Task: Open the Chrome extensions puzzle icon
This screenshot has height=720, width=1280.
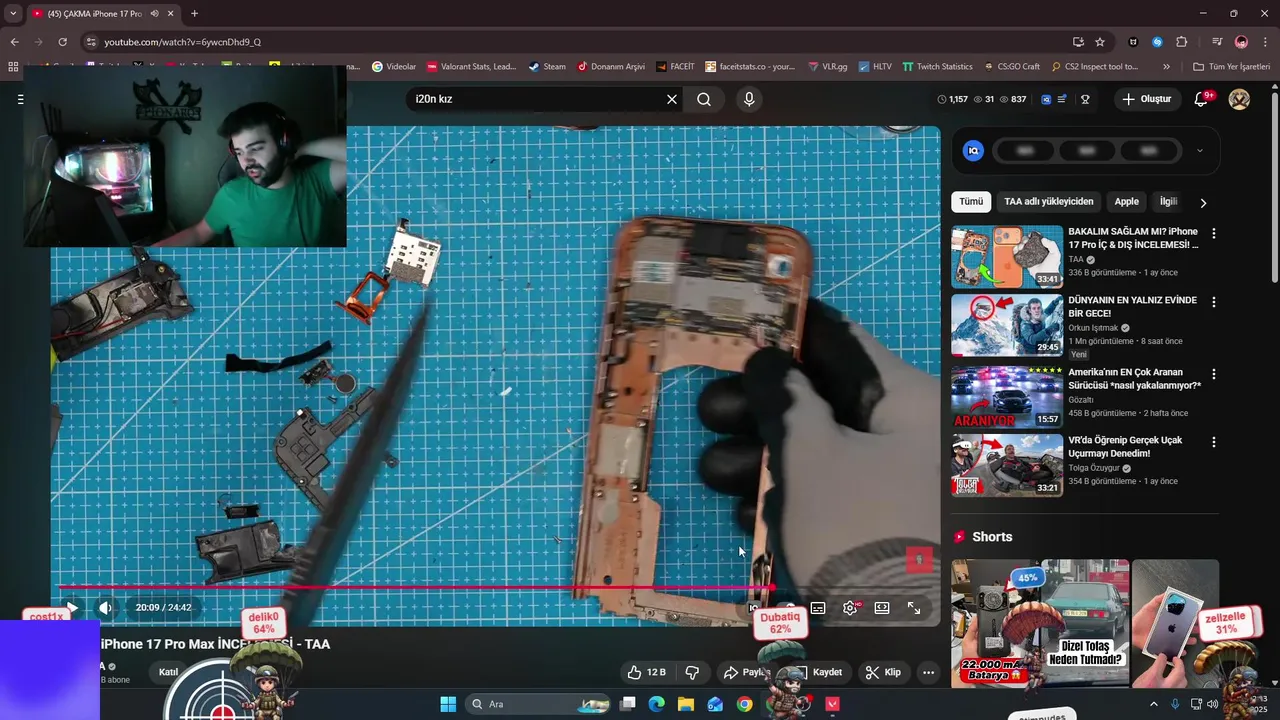Action: 1182,42
